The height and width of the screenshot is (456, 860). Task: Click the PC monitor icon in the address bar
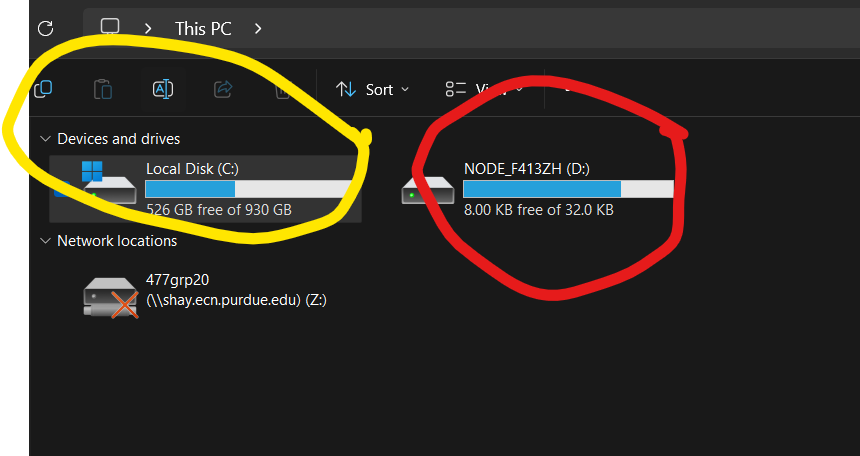pos(110,28)
